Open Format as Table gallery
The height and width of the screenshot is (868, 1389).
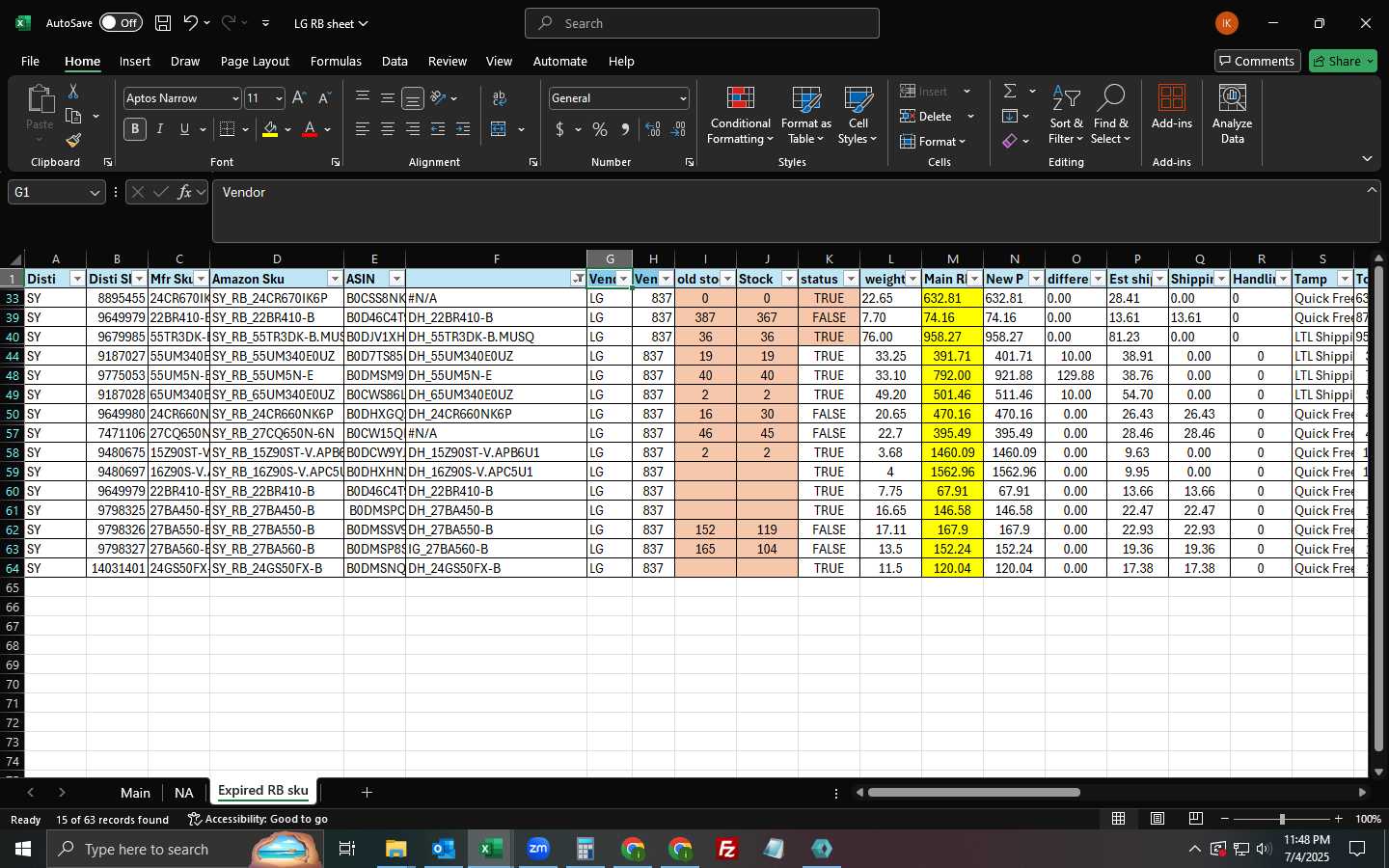(806, 116)
